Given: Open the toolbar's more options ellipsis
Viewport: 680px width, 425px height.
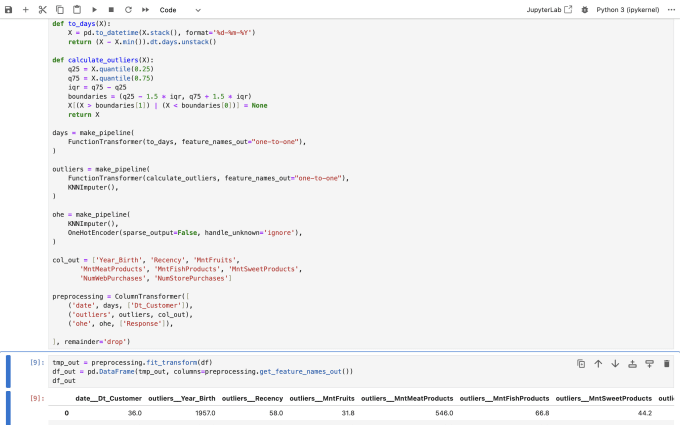Looking at the screenshot, I should pos(671,10).
